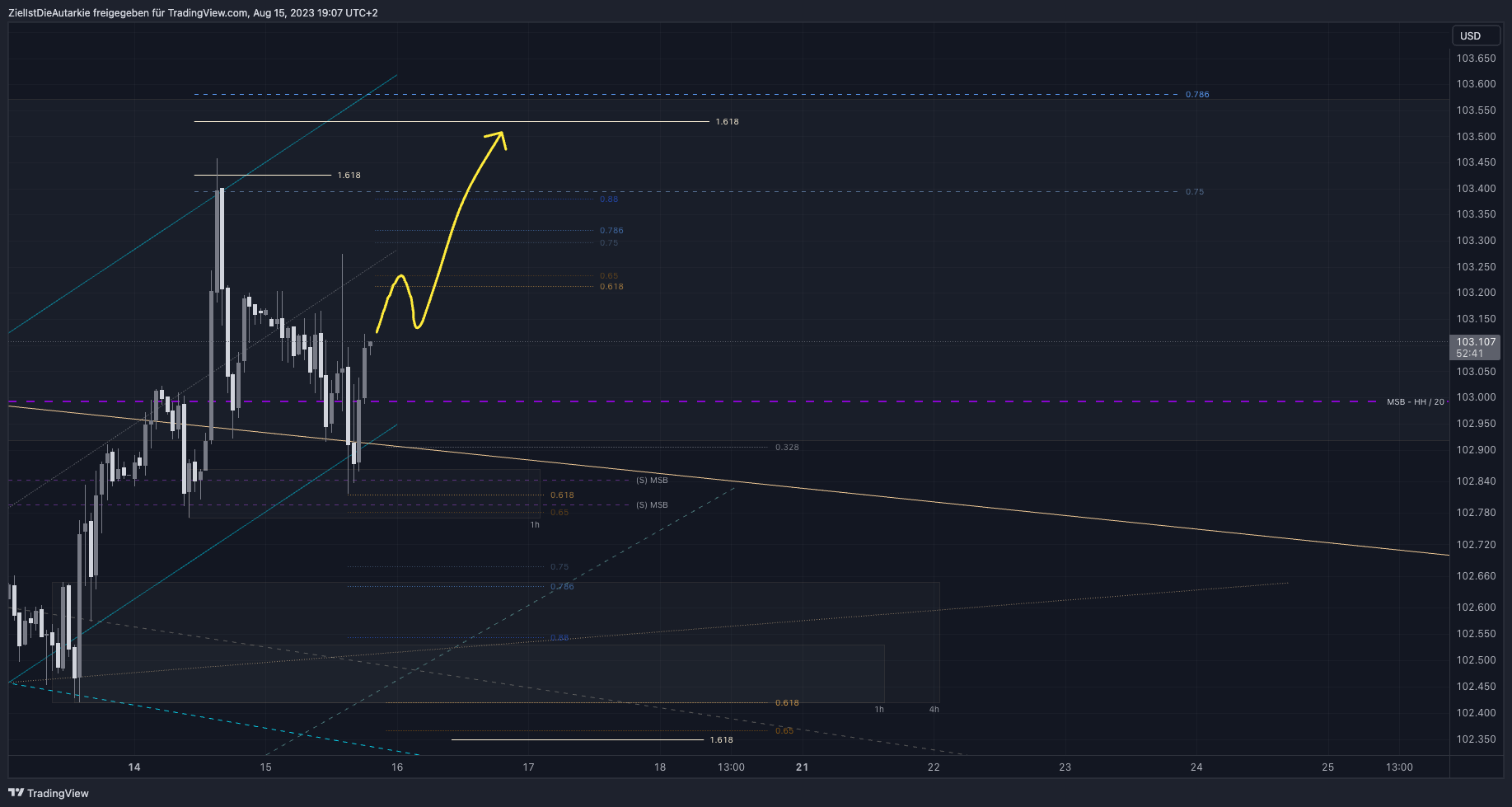Click the price axis value 102.840
Viewport: 1512px width, 807px height.
[x=1476, y=481]
